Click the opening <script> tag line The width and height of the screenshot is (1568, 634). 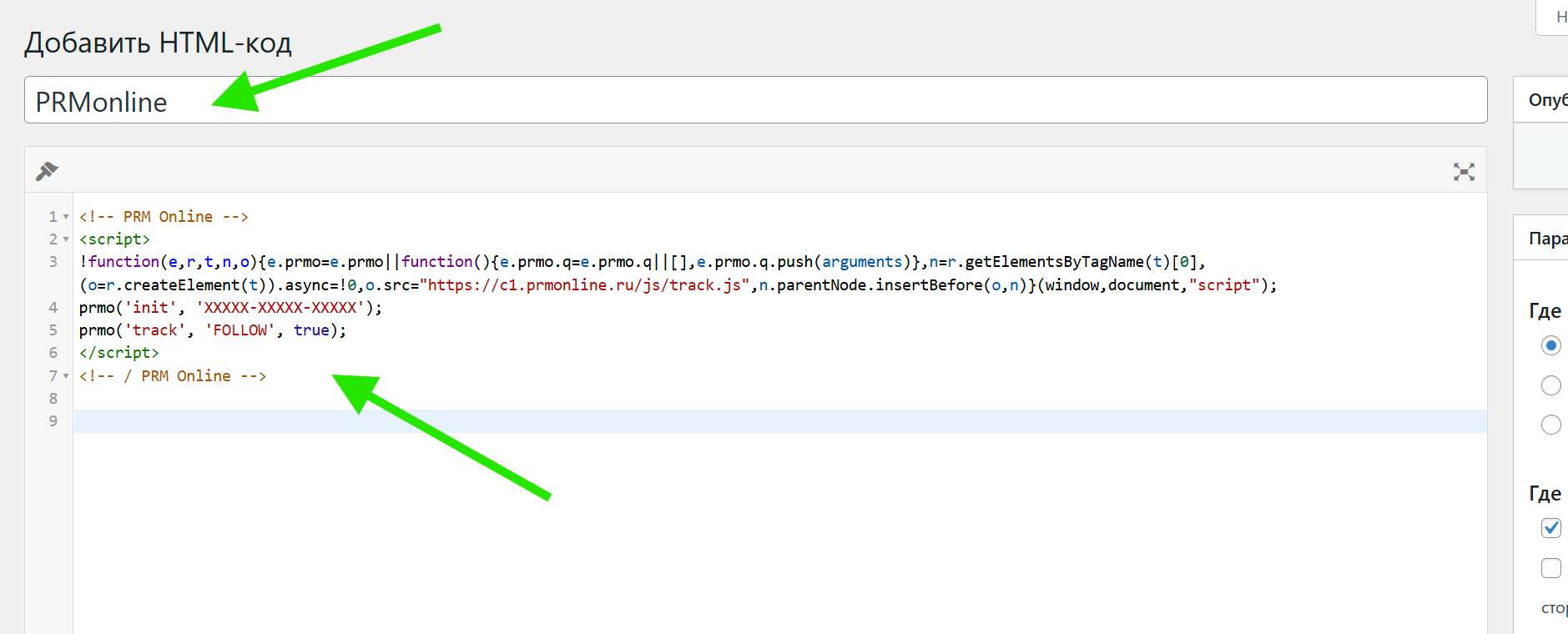tap(115, 239)
